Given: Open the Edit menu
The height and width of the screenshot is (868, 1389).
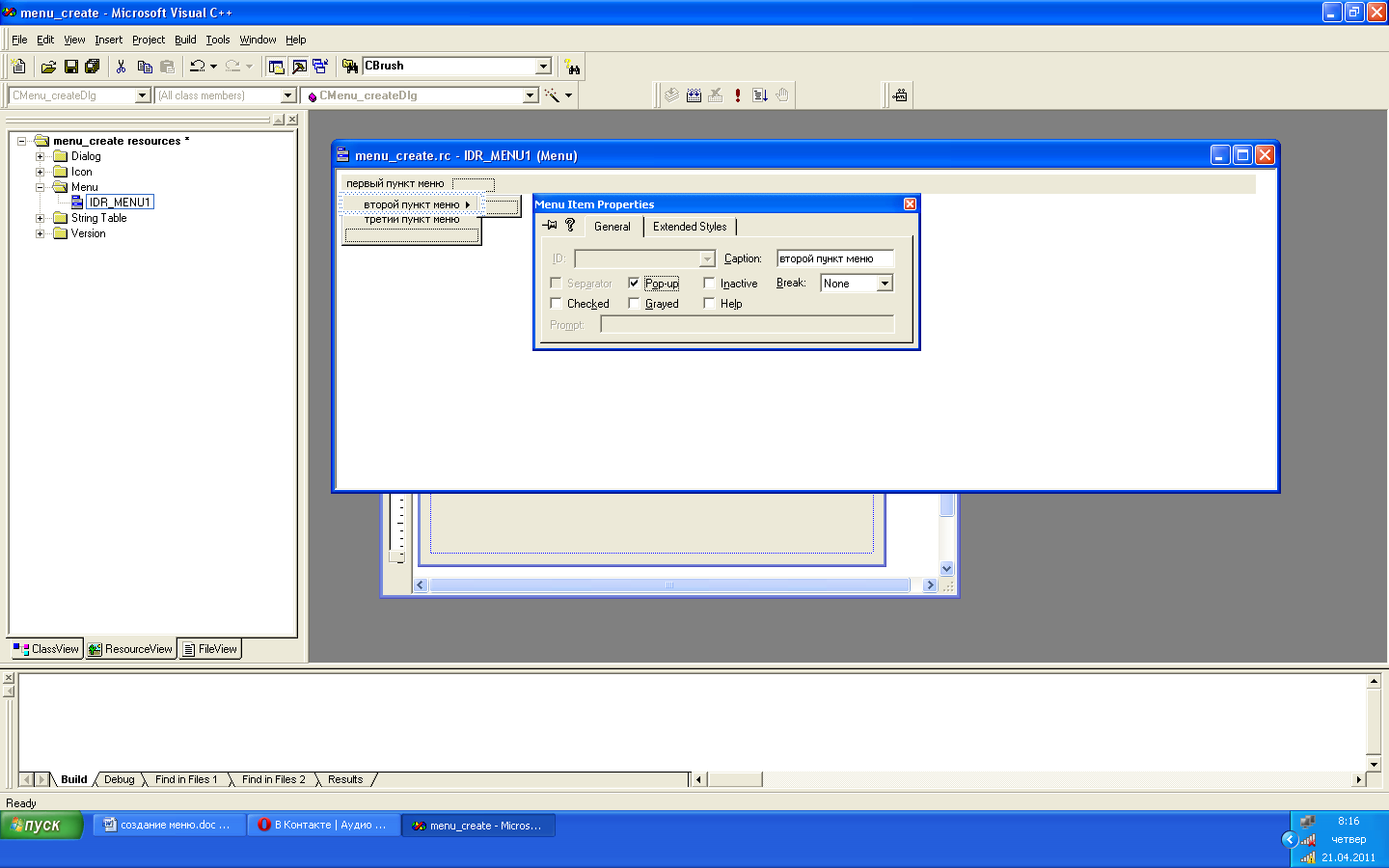Looking at the screenshot, I should [x=45, y=40].
